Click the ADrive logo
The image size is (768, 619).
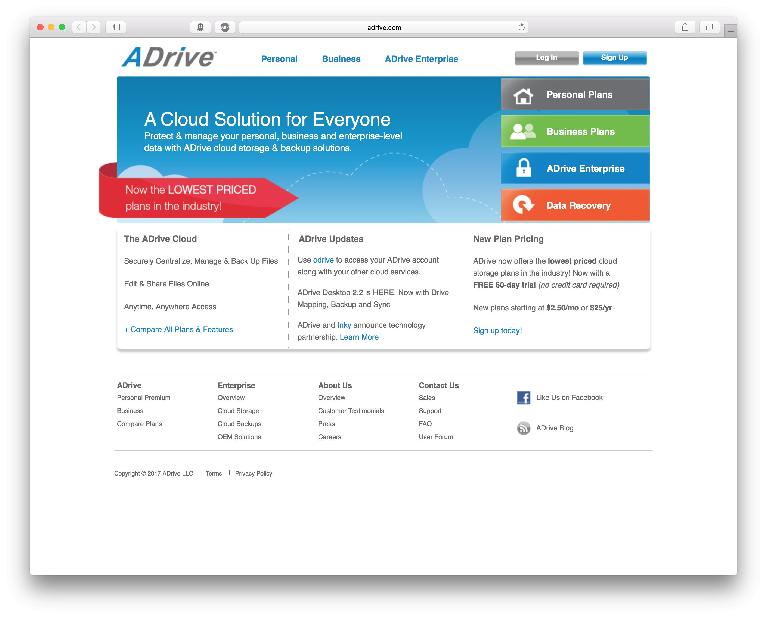169,57
